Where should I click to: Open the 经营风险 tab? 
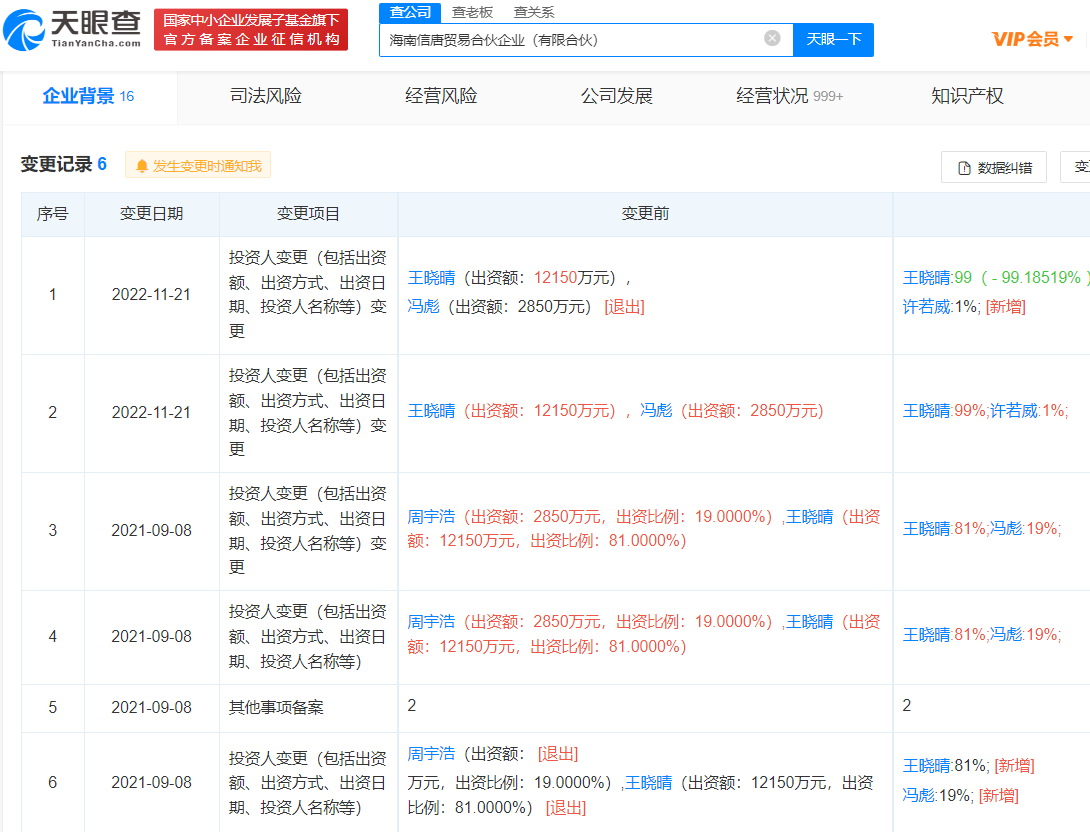(x=441, y=96)
